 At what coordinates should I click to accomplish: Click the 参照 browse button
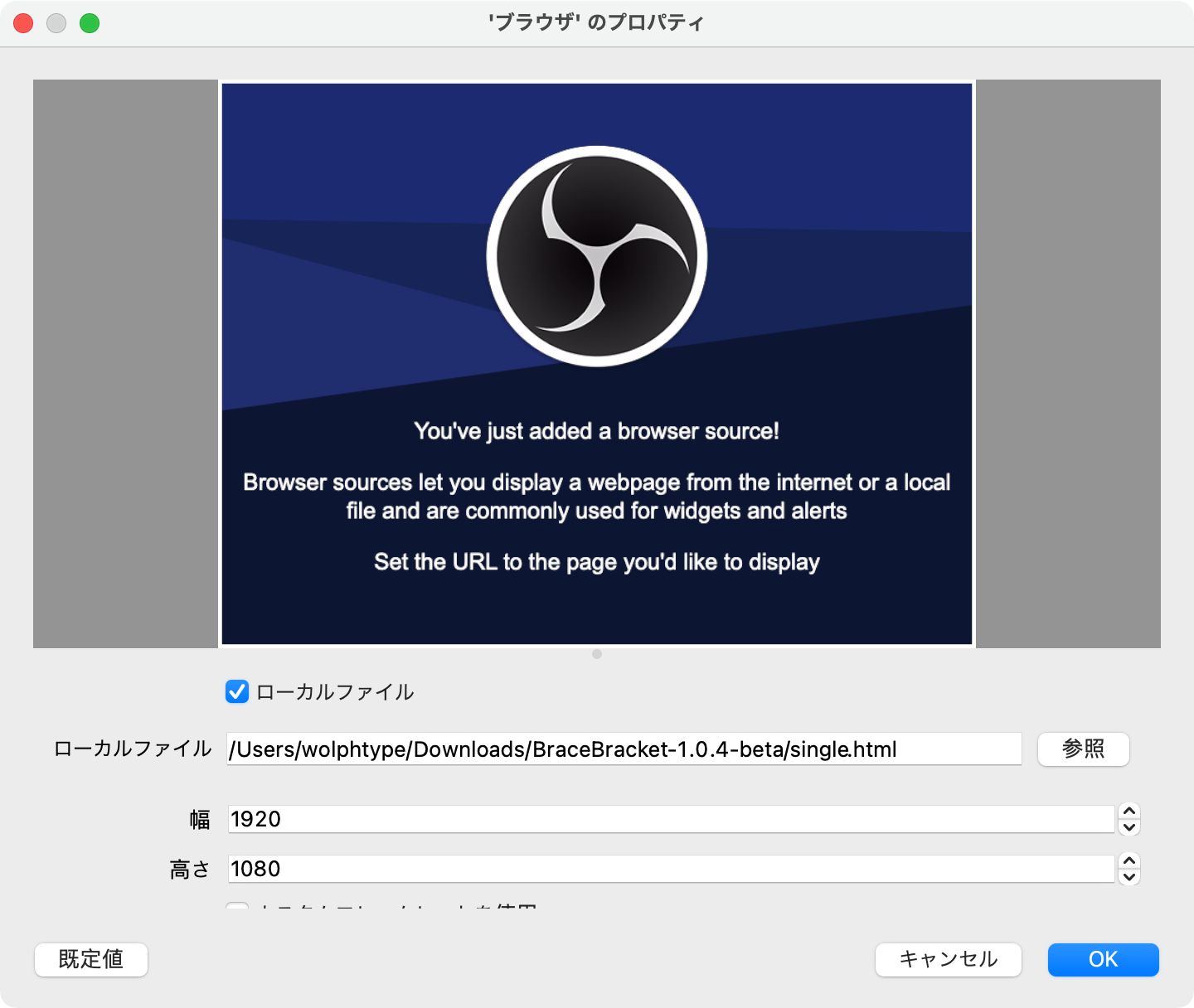(1083, 749)
